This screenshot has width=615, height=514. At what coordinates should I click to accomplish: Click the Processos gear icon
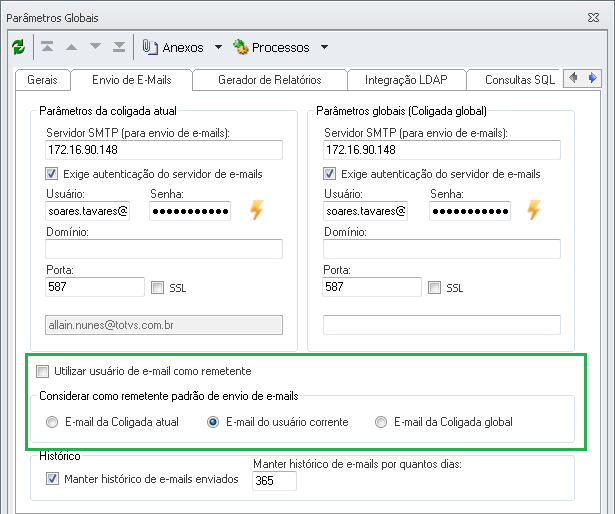[240, 47]
